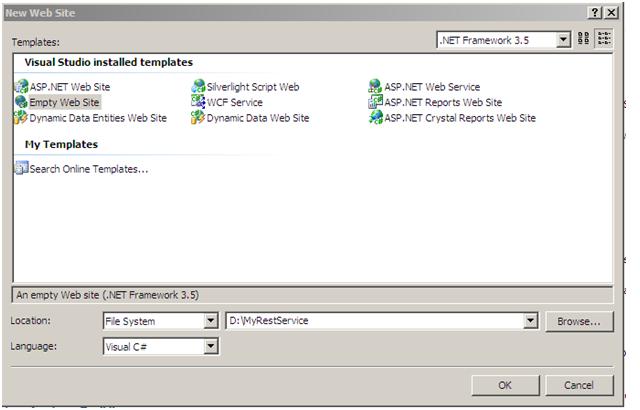Click the empty Web site description status text
The height and width of the screenshot is (410, 640).
click(108, 295)
